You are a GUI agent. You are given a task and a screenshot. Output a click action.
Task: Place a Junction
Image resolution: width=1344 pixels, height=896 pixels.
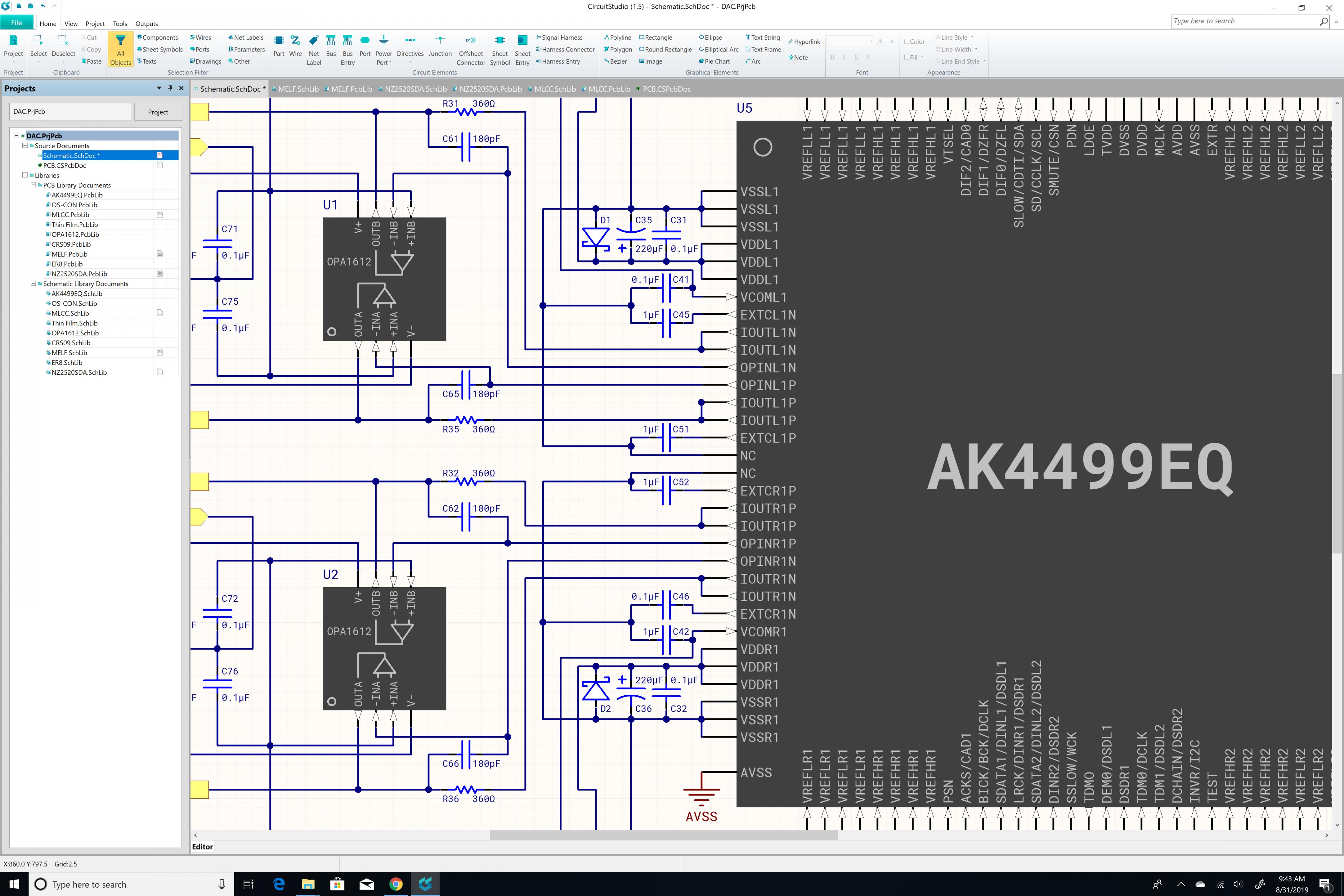click(x=440, y=46)
